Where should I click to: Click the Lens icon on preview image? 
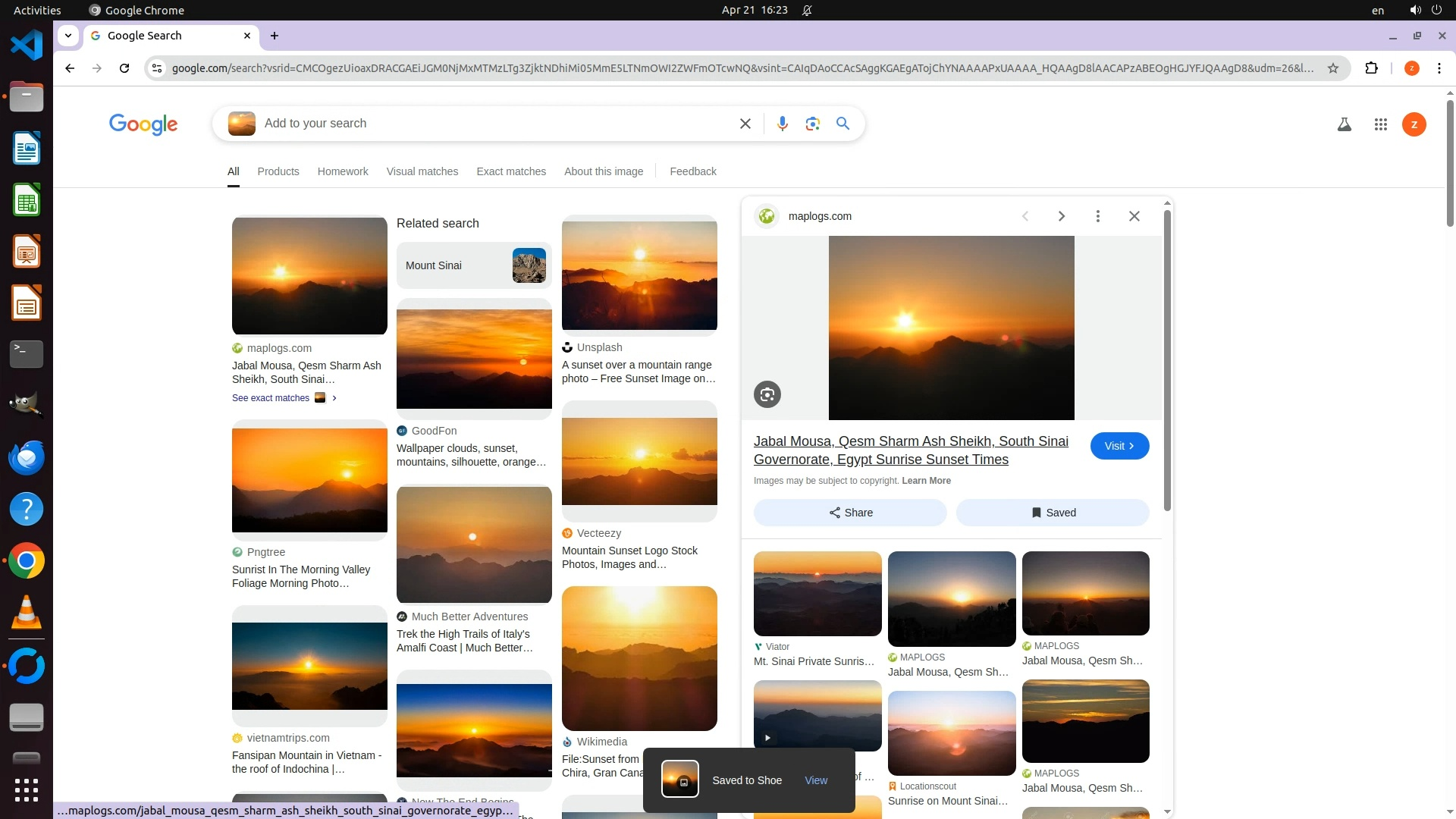tap(767, 394)
